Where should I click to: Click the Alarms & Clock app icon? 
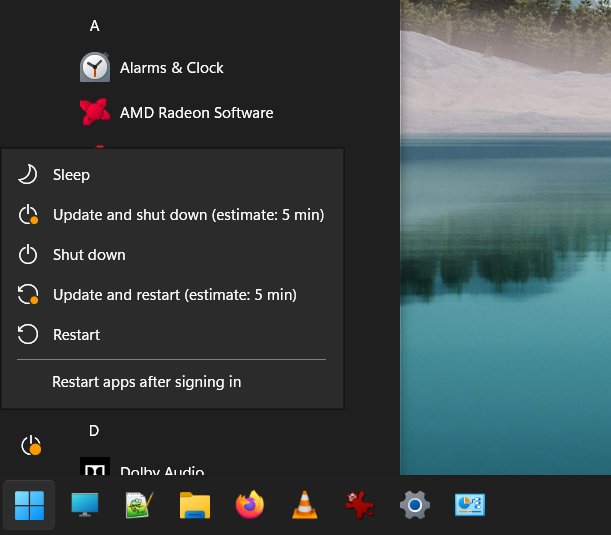click(95, 68)
